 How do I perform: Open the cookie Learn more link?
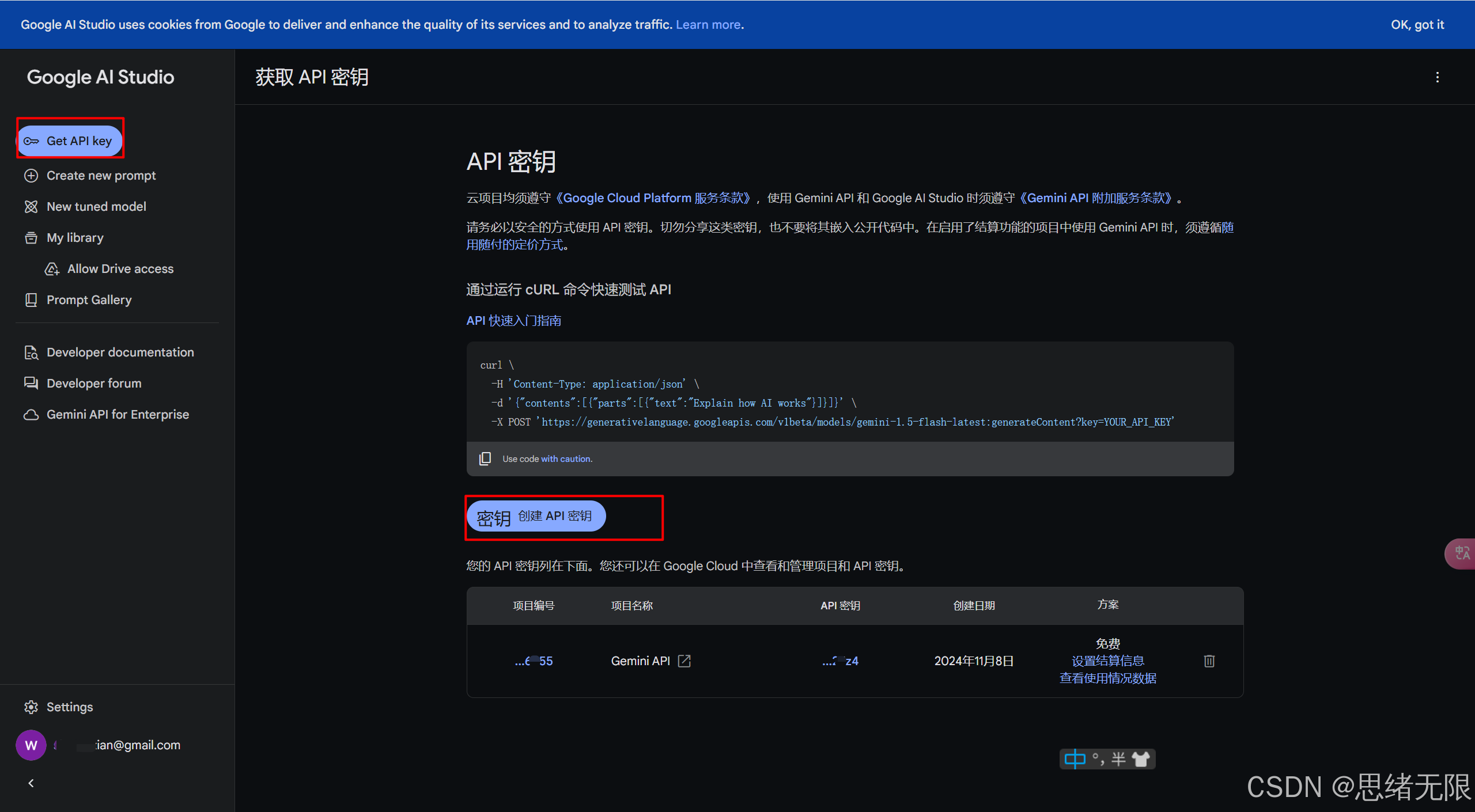708,24
